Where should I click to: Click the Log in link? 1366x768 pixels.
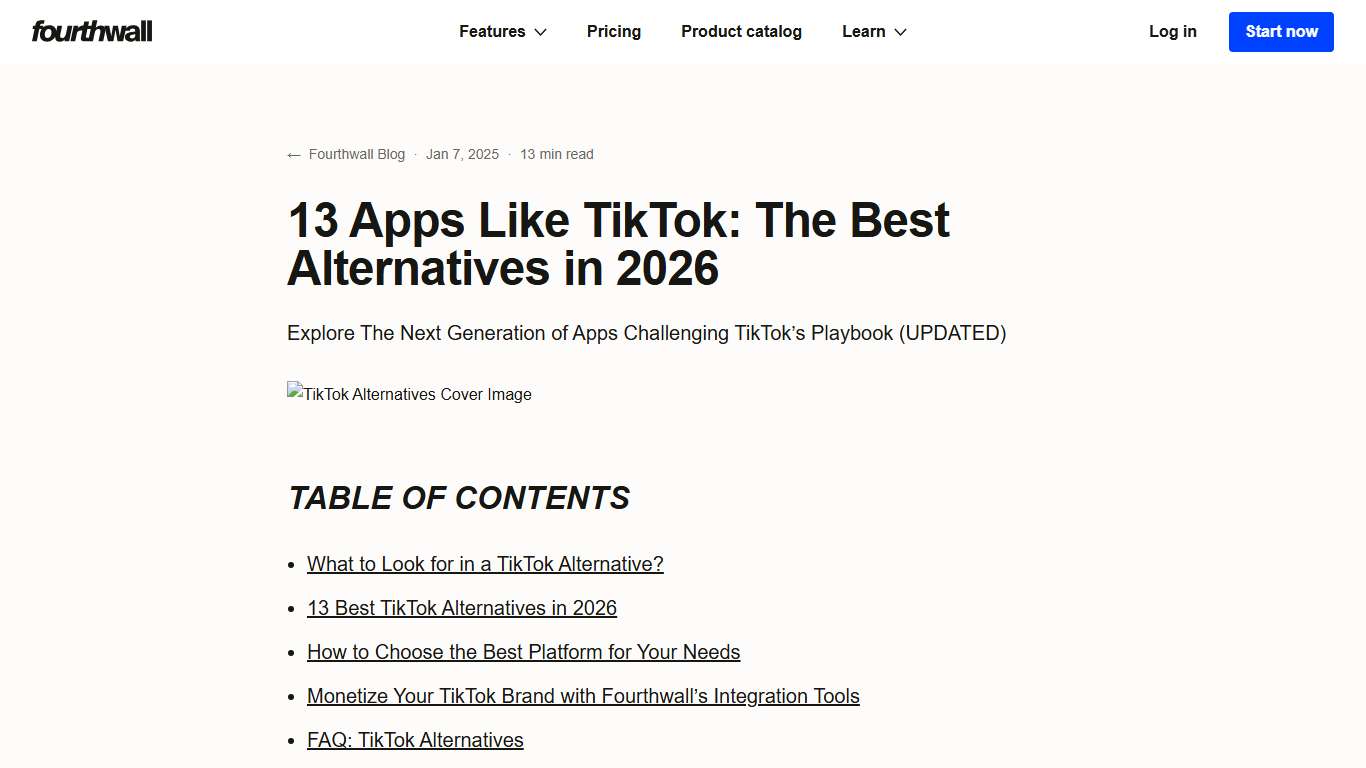pyautogui.click(x=1172, y=31)
